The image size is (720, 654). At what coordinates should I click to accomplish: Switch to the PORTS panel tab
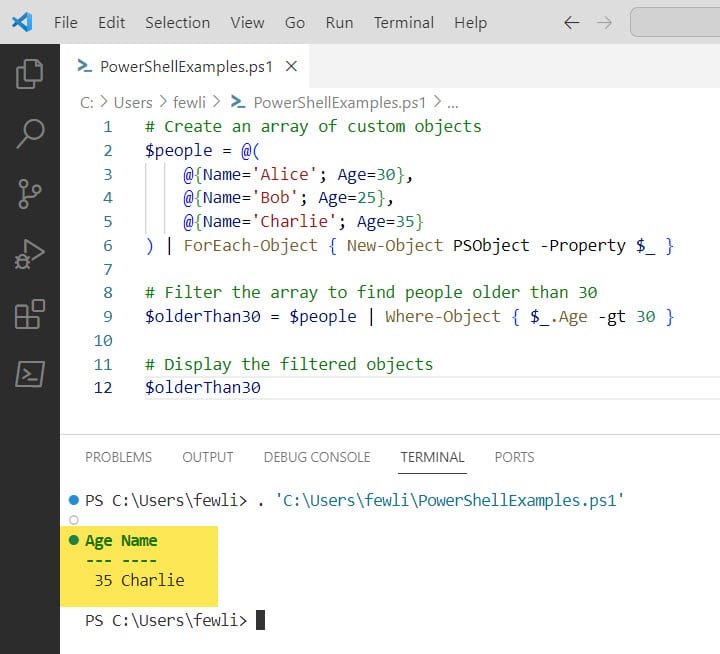[x=514, y=457]
